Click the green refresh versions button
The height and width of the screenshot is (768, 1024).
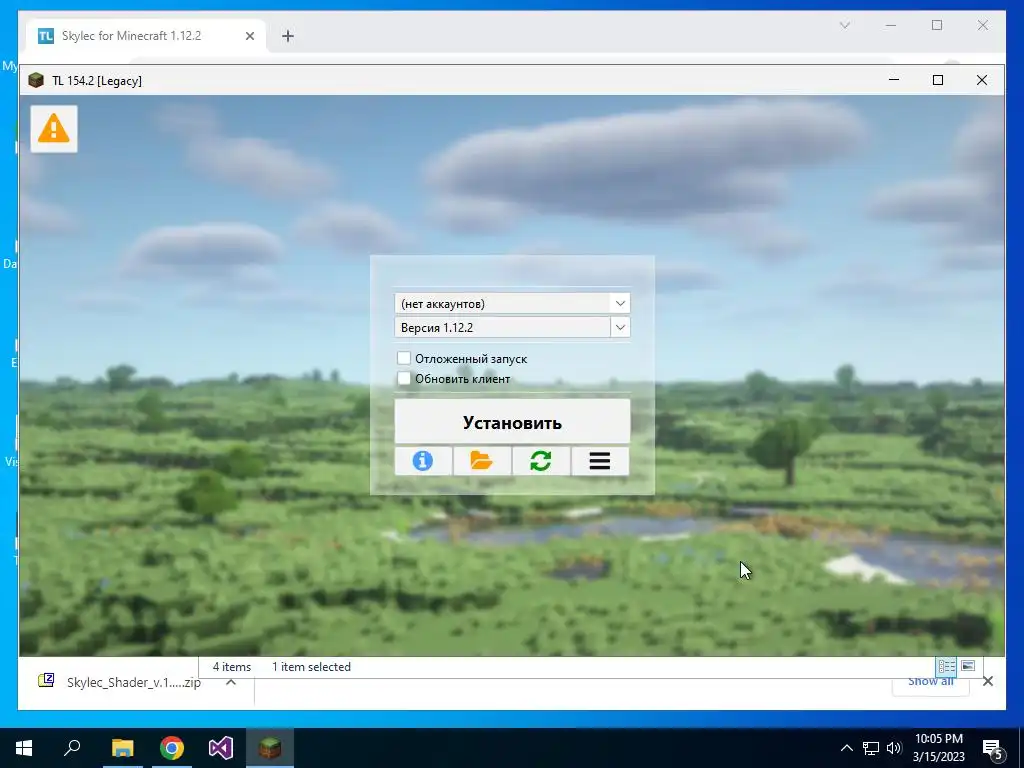pos(541,461)
